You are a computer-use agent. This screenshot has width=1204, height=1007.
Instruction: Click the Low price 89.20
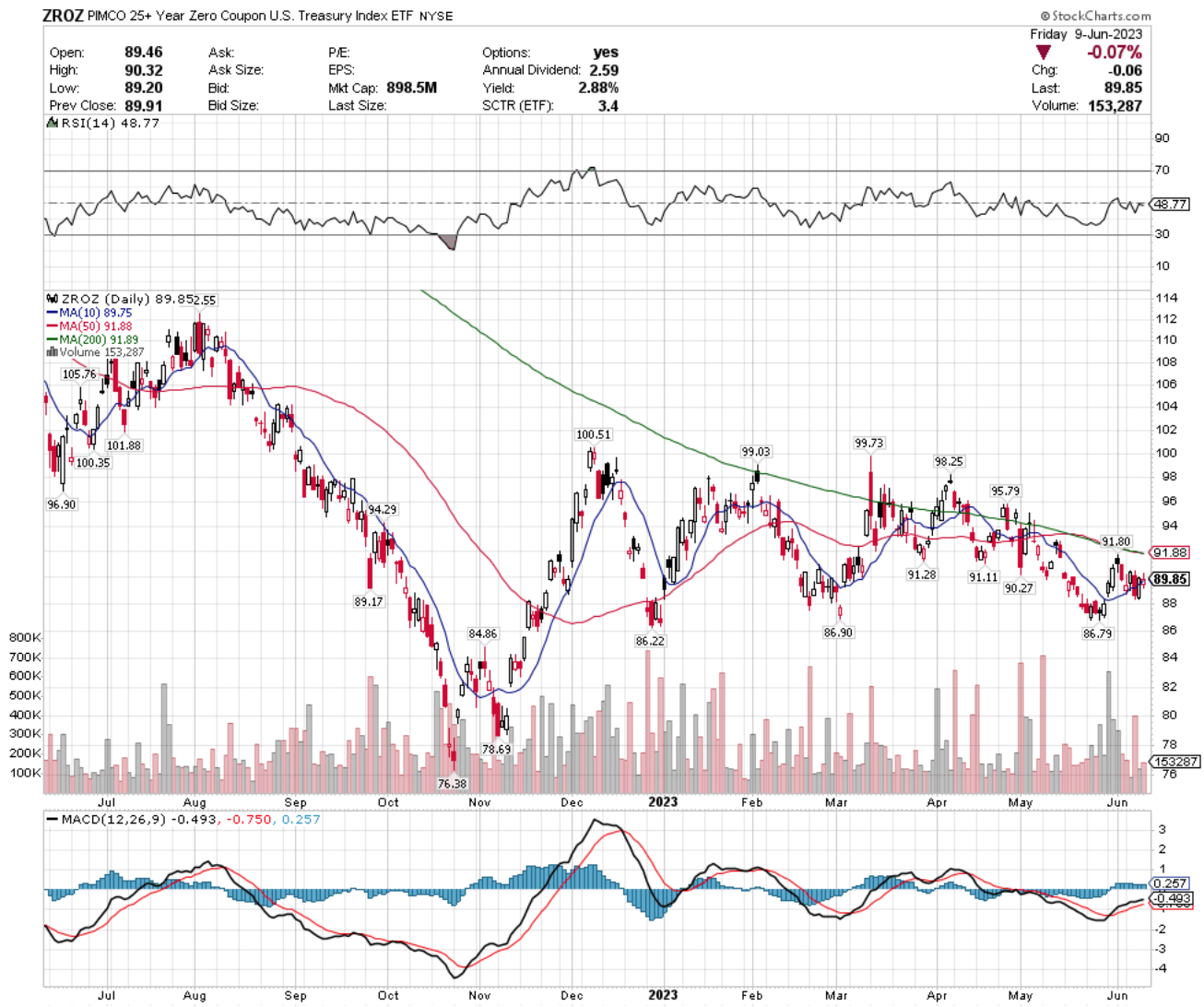point(144,88)
